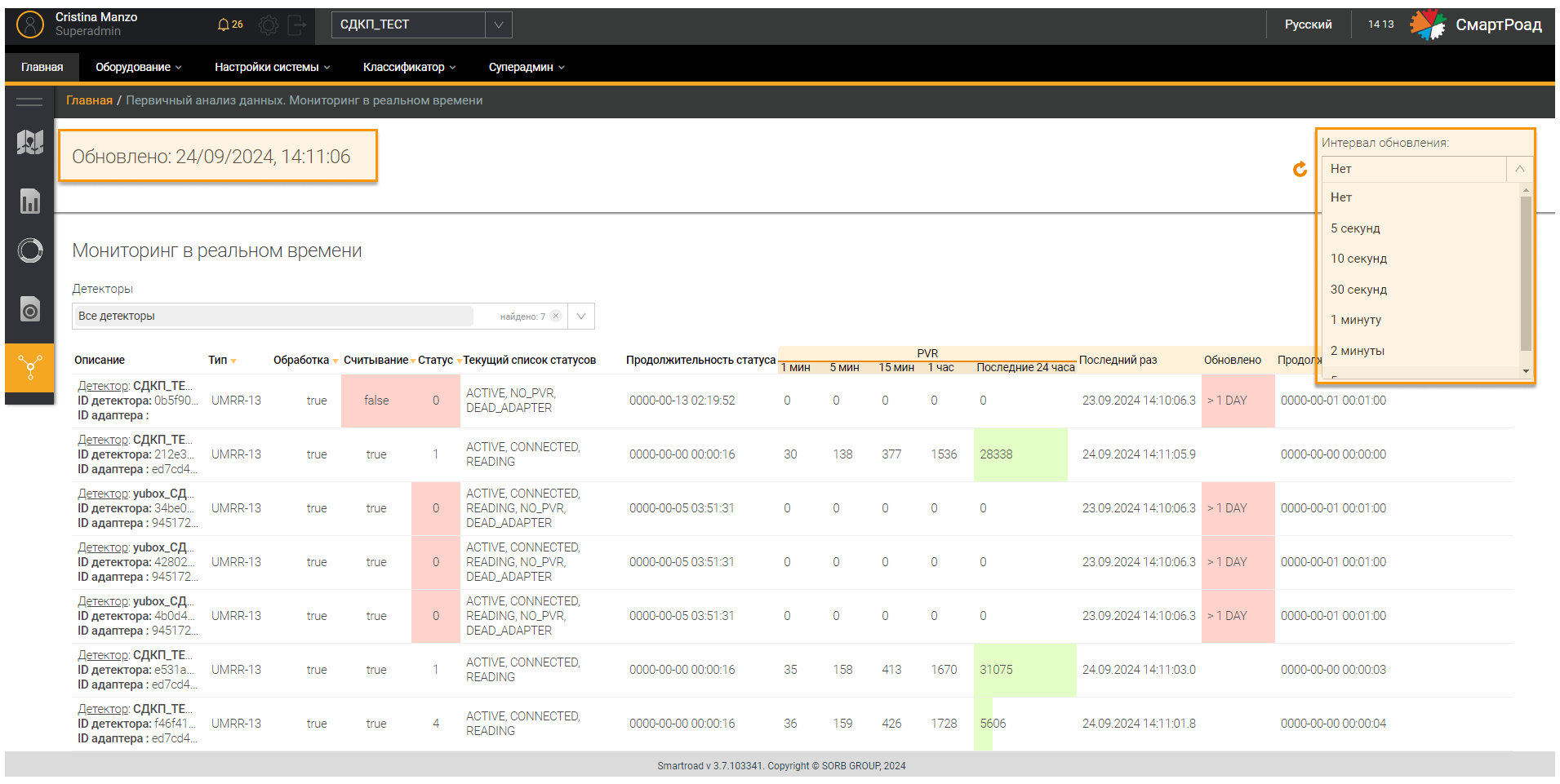
Task: Open the camera device icon in sidebar
Action: click(30, 308)
